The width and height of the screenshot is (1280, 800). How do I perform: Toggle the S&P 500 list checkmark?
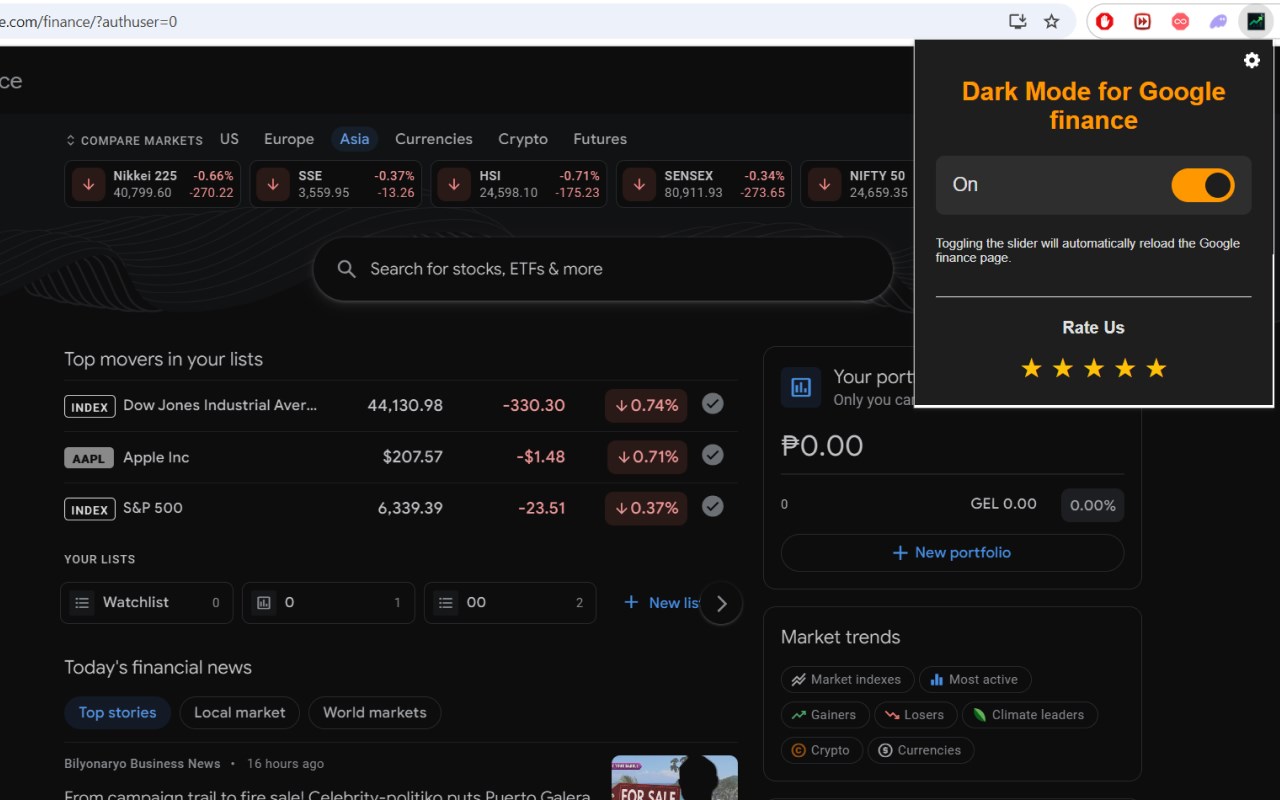(712, 506)
